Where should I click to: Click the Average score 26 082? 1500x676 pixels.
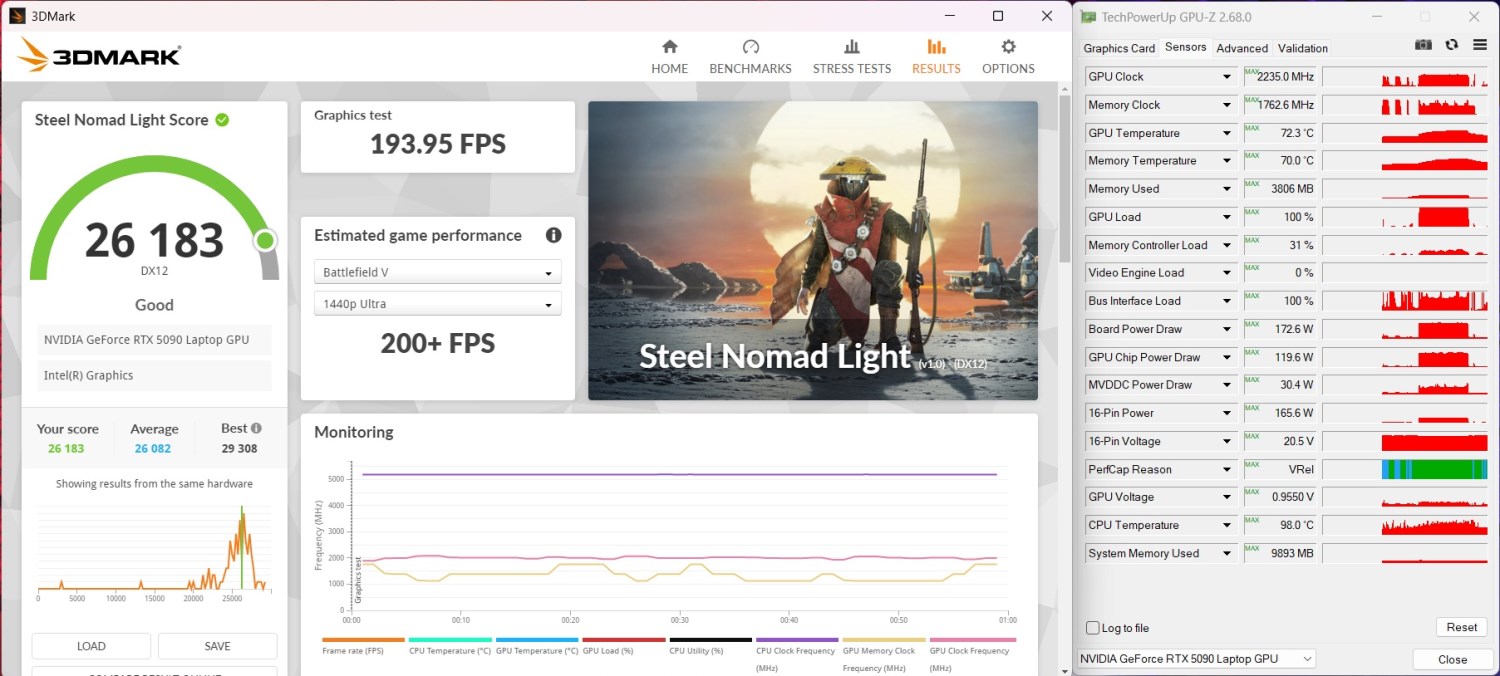[x=153, y=449]
